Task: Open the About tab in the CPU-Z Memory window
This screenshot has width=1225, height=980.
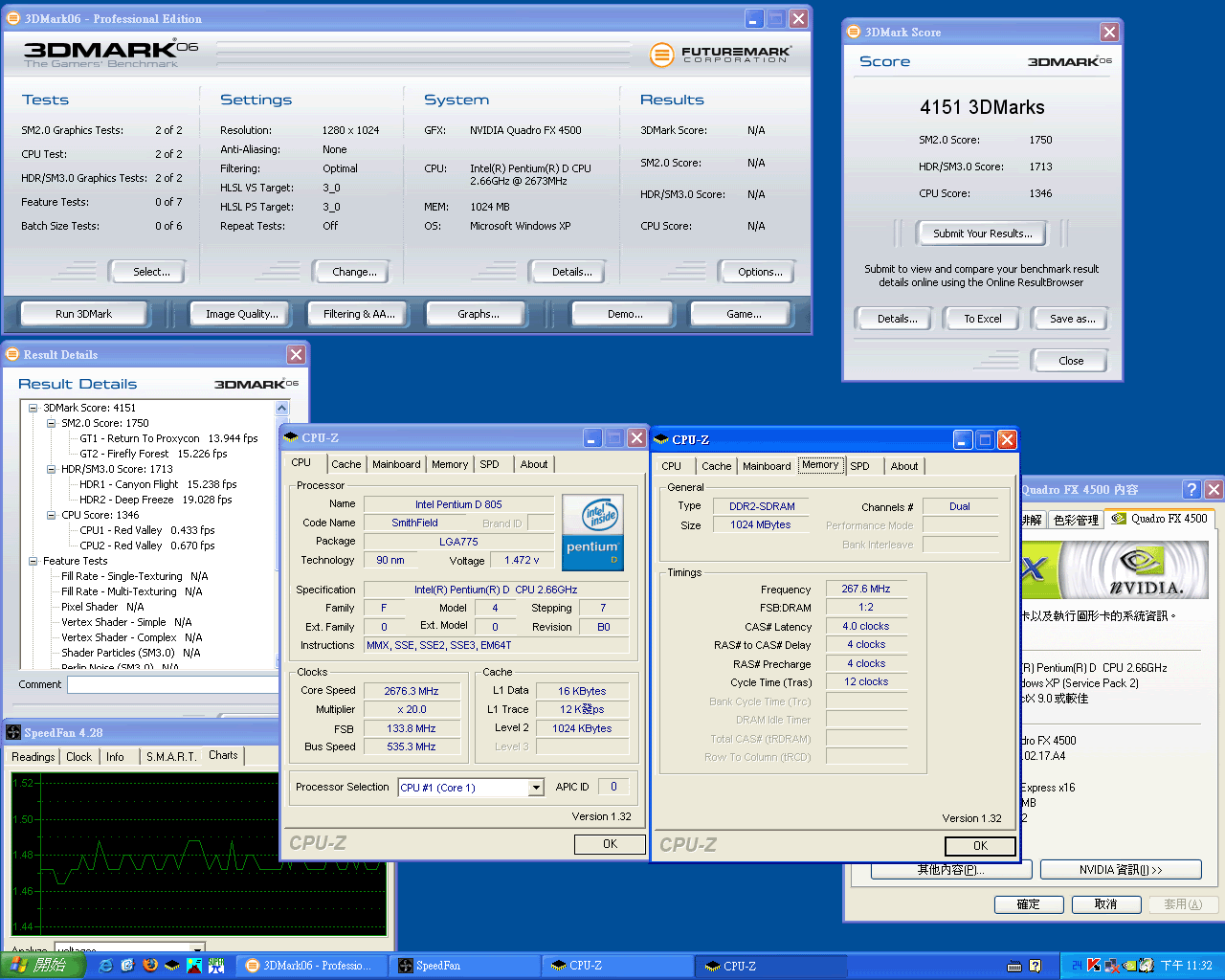Action: 904,466
